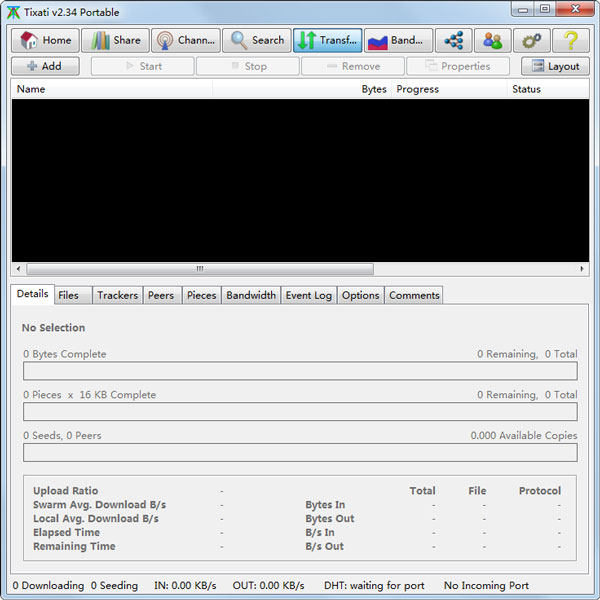Click the scrollbar left arrow
The image size is (600, 600).
click(18, 269)
